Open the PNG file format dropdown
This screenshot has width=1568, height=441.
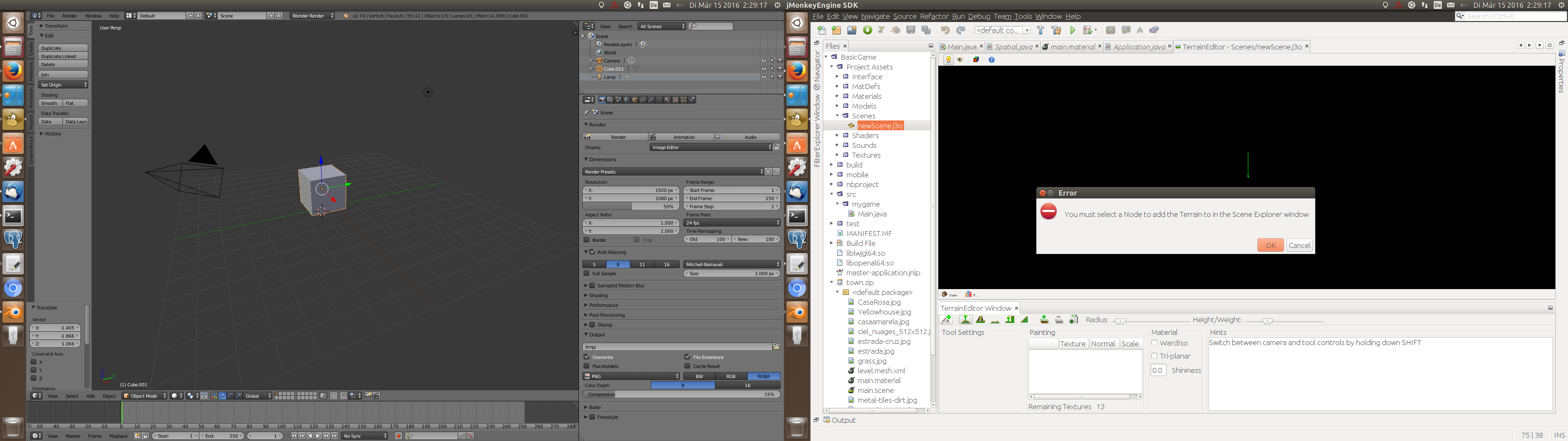click(631, 376)
